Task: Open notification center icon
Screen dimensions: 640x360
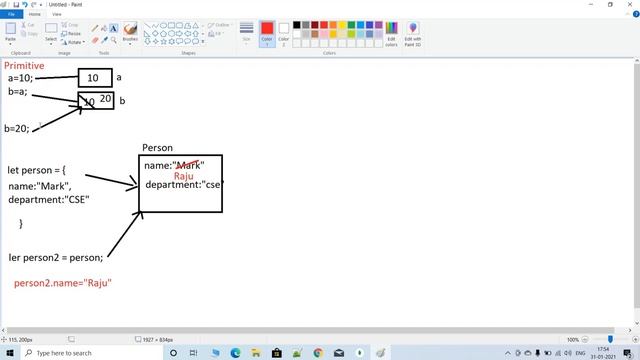Action: [x=628, y=353]
